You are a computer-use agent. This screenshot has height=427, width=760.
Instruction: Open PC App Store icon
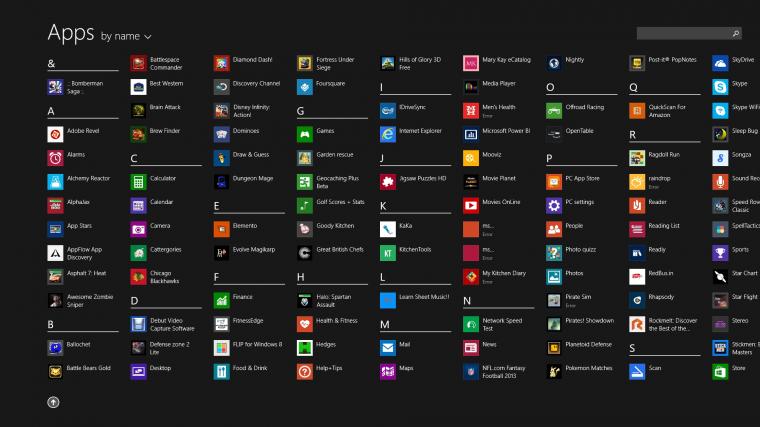[x=554, y=182]
